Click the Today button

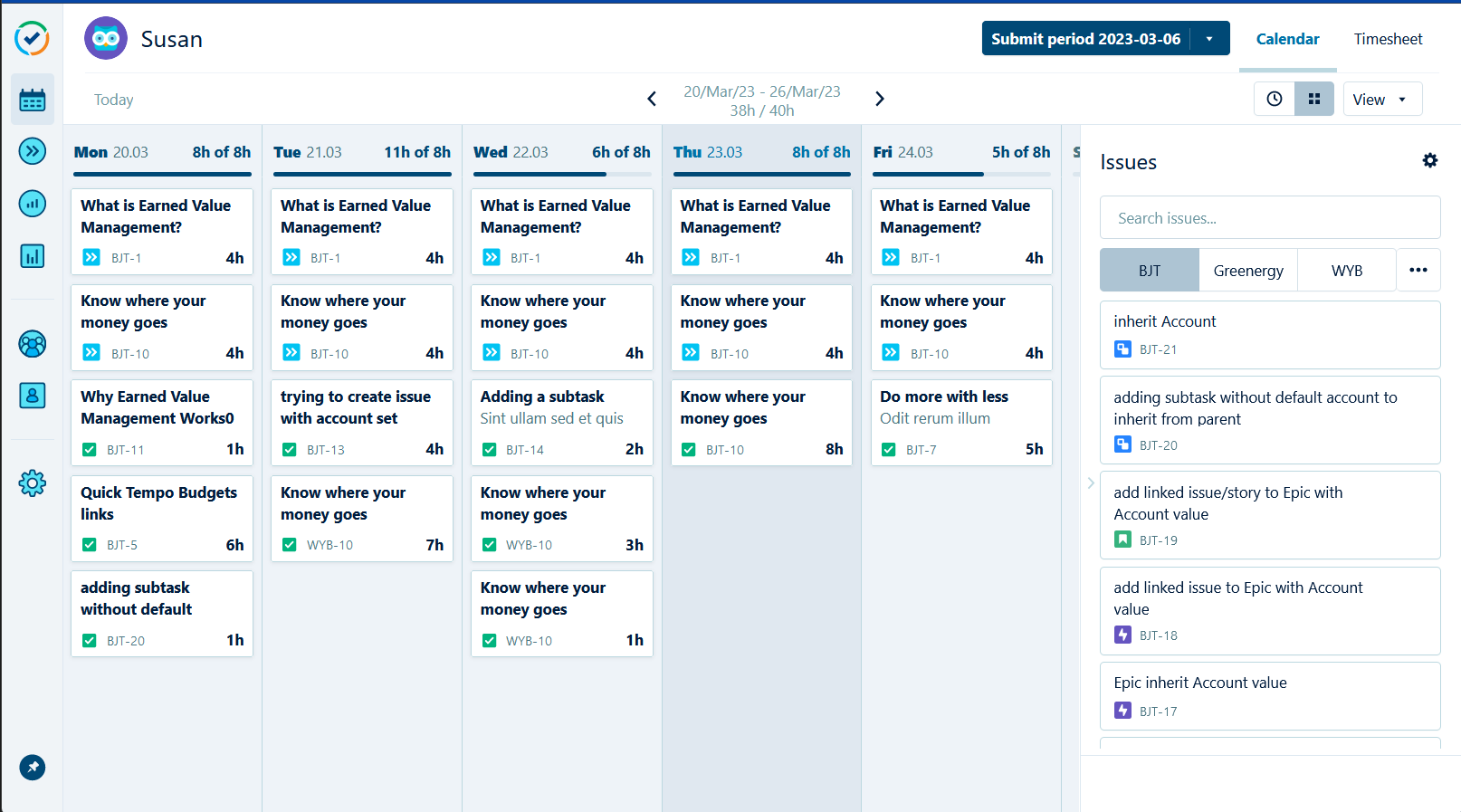[114, 100]
